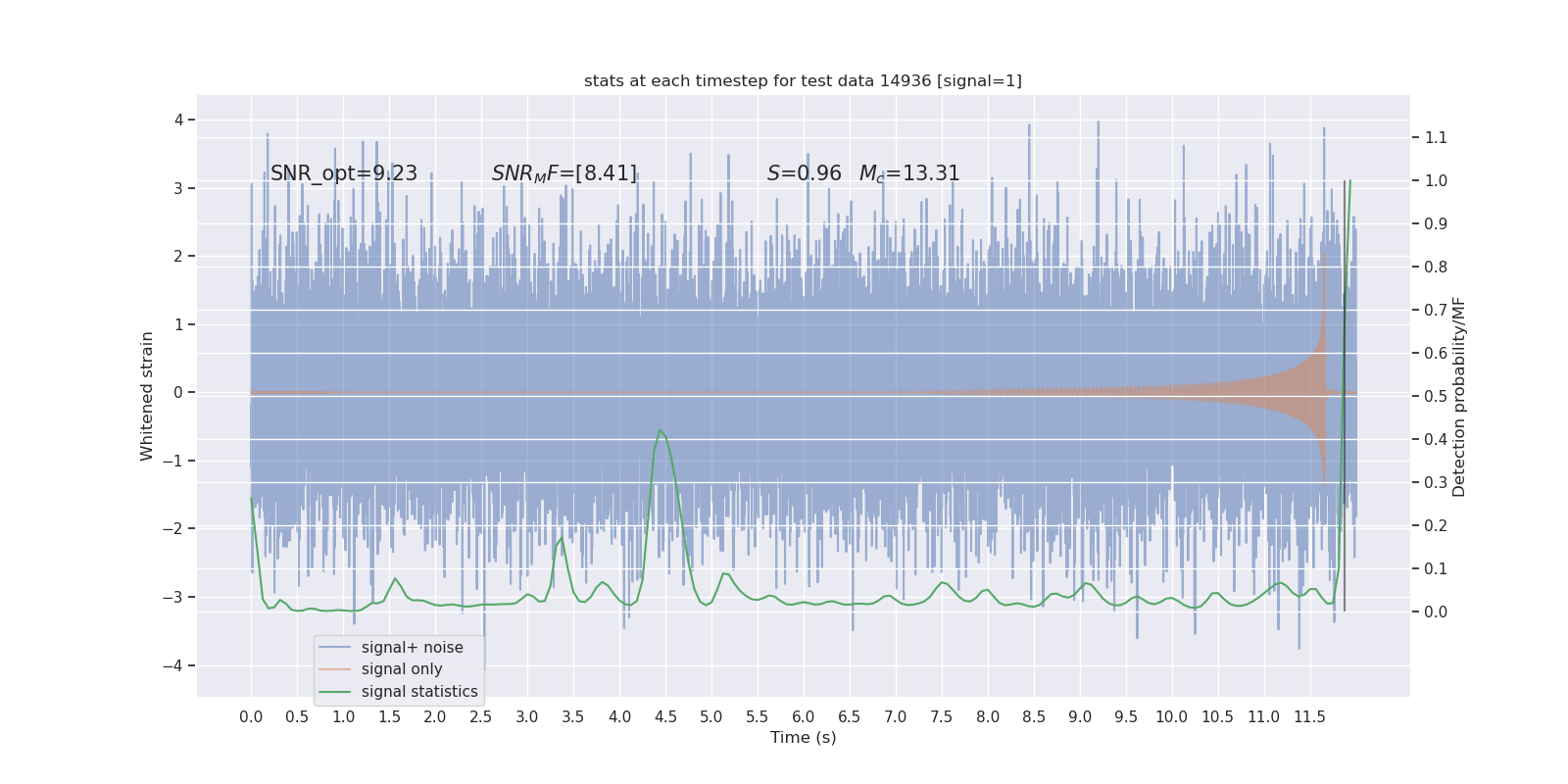Click the SNR_MF=[8.41] annotation
The width and height of the screenshot is (1568, 784).
[564, 173]
